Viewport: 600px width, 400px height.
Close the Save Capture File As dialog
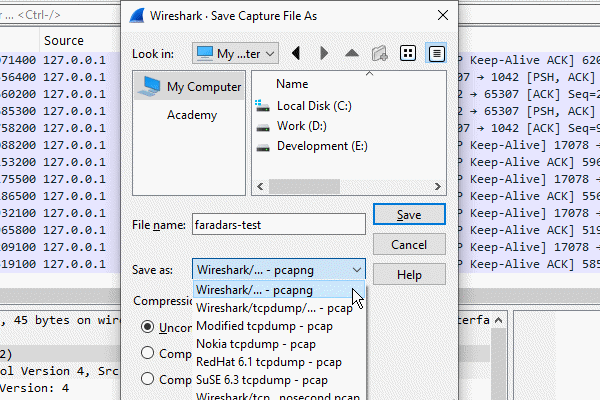(x=443, y=15)
